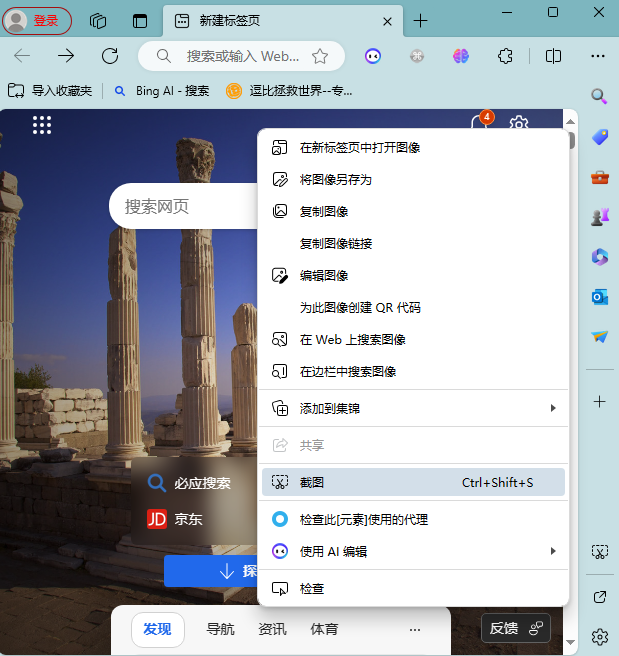Open the sidebar Search magnifier icon

pyautogui.click(x=600, y=97)
